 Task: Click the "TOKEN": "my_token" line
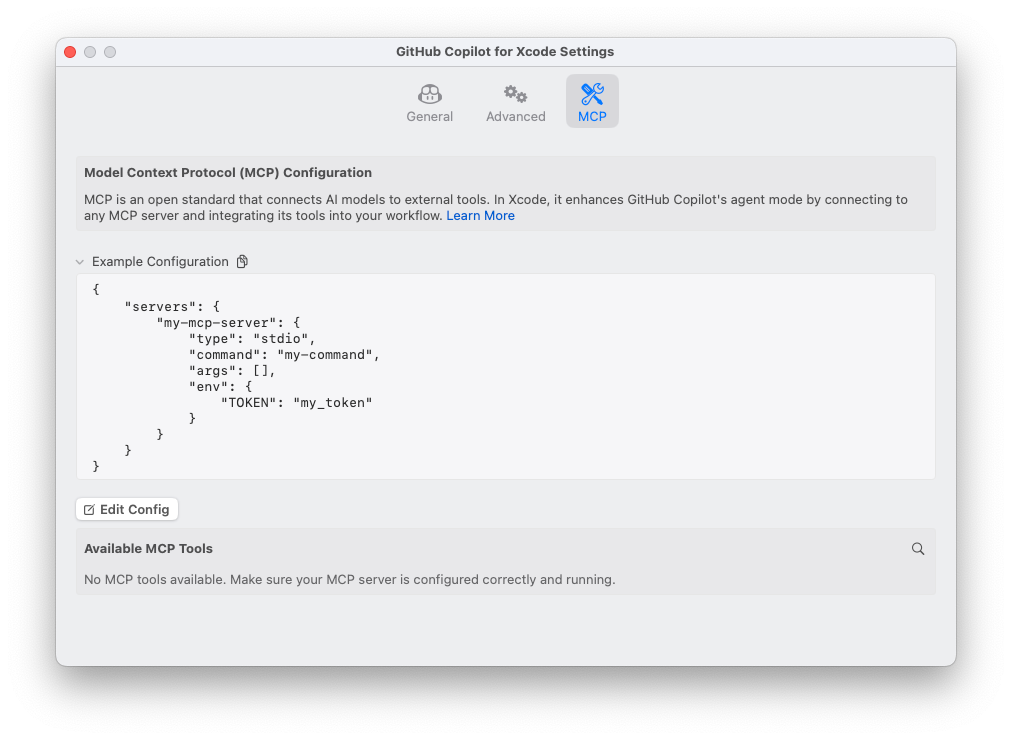[297, 403]
